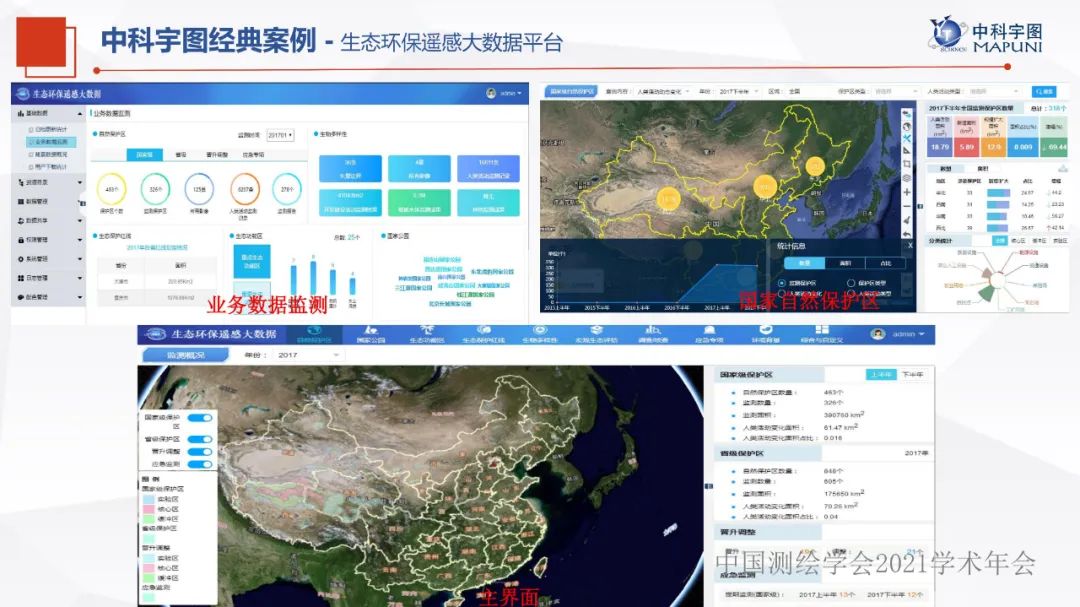Viewport: 1080px width, 607px height.
Task: Click the 综合与自定义 grid icon
Action: click(x=818, y=330)
